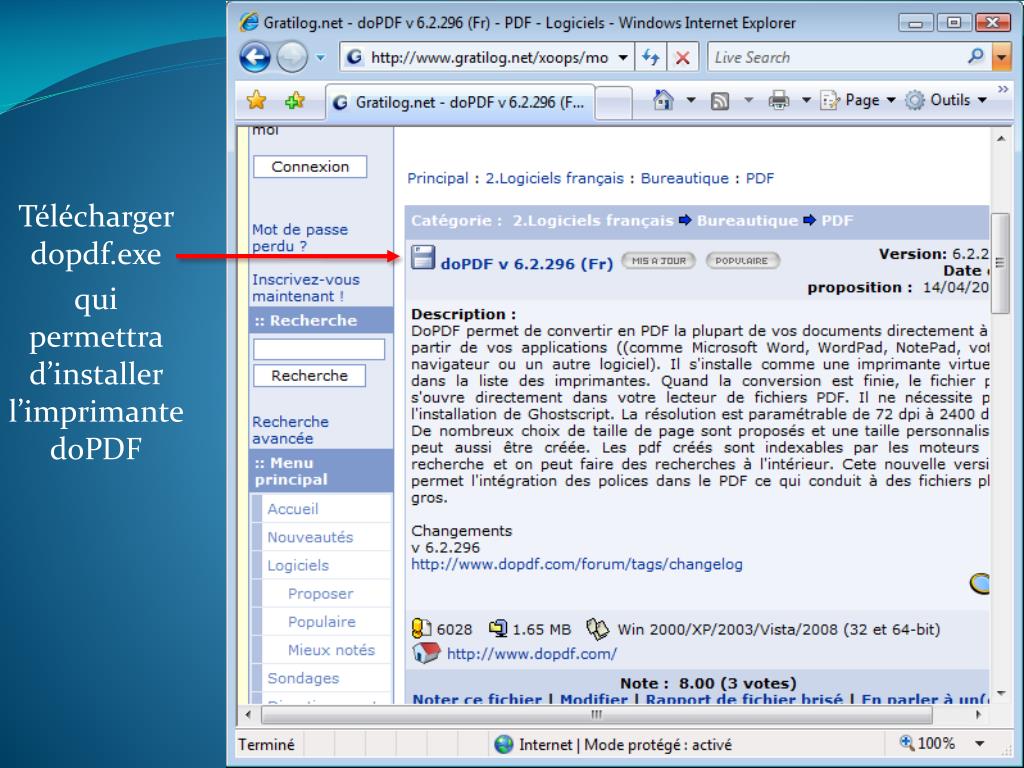Expand the Home button dropdown arrow
The height and width of the screenshot is (768, 1024).
click(x=690, y=101)
